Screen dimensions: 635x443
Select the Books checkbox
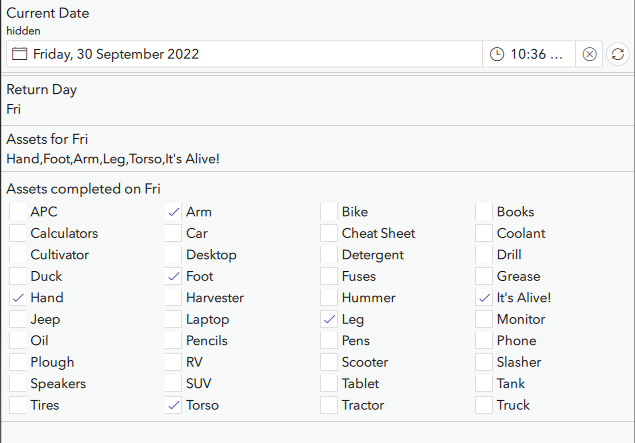click(x=485, y=212)
